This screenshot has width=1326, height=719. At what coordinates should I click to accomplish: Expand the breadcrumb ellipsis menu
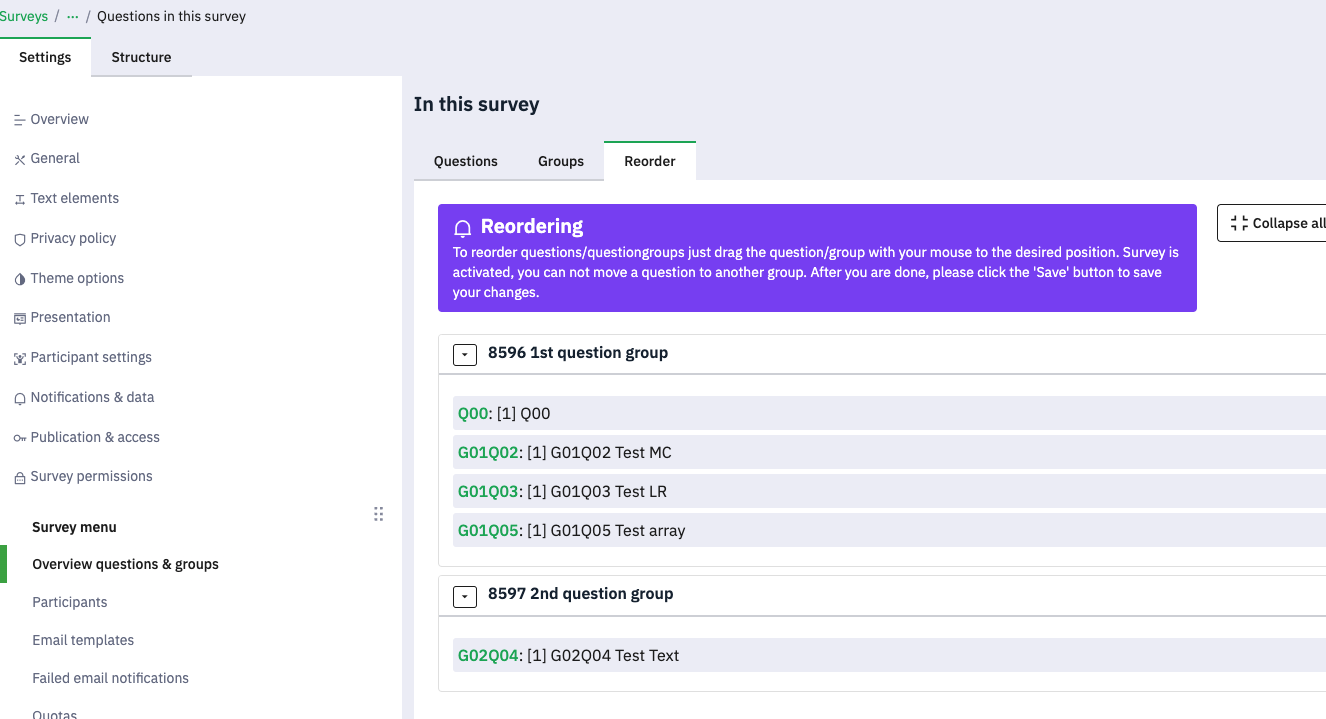coord(73,16)
